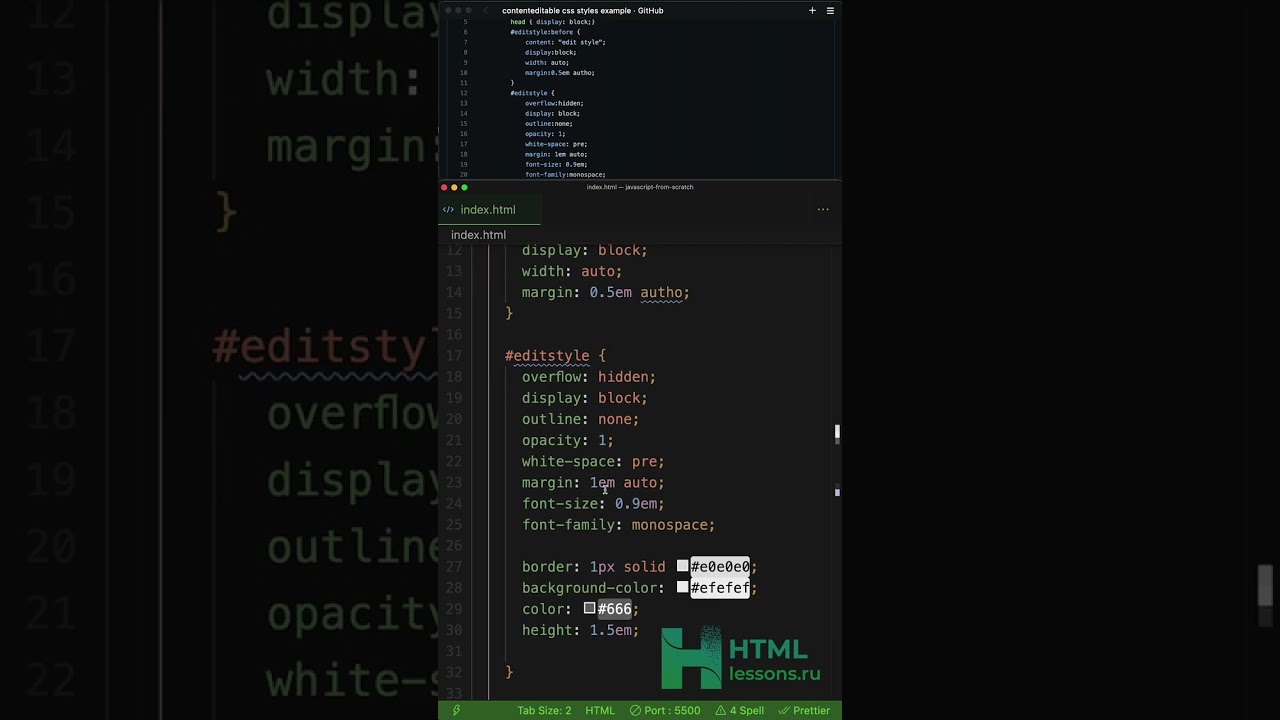Open the hamburger menu in the GitHub browser window
Viewport: 1280px width, 720px height.
(x=830, y=10)
